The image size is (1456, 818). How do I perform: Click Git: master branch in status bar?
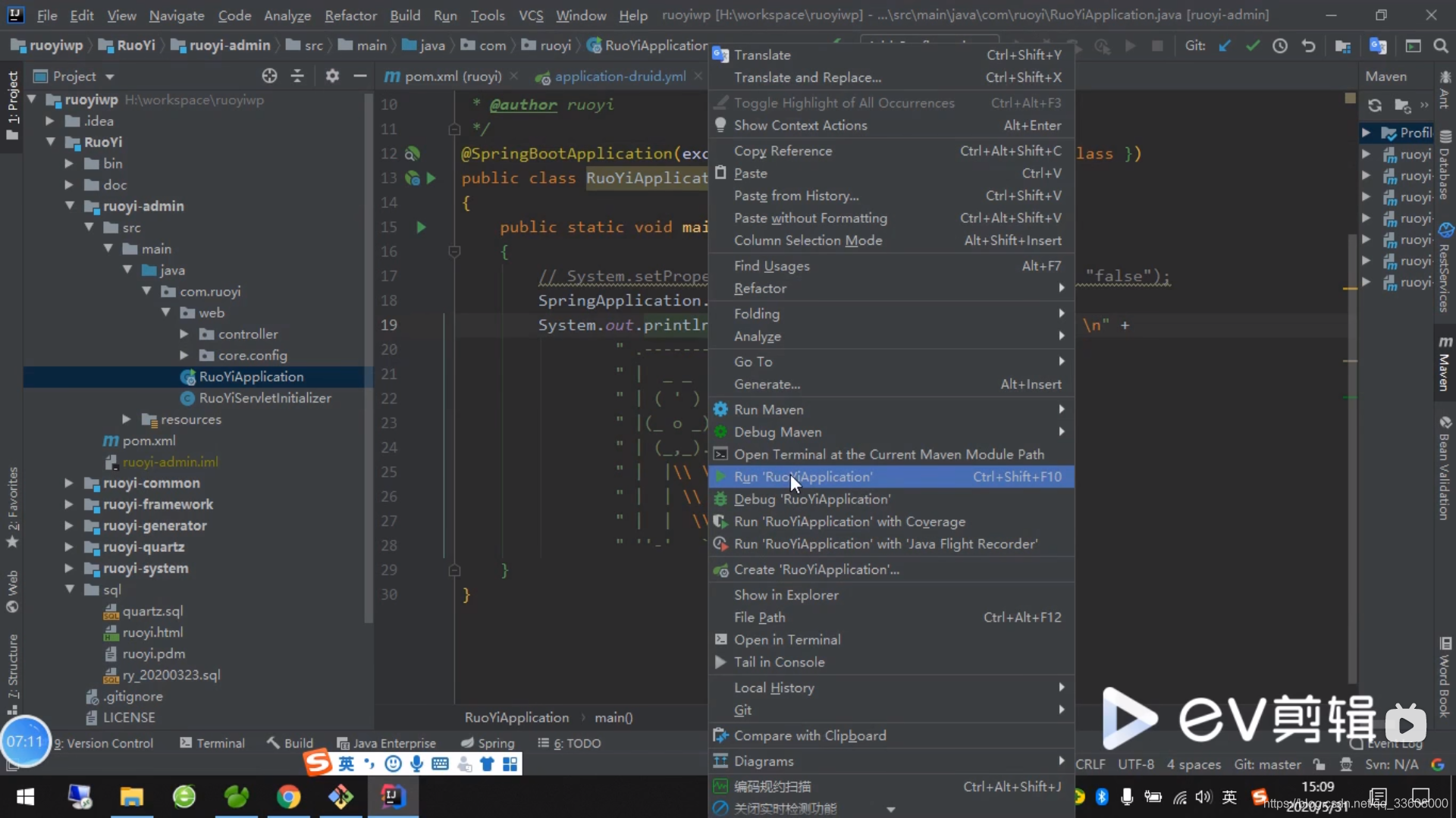pyautogui.click(x=1267, y=764)
